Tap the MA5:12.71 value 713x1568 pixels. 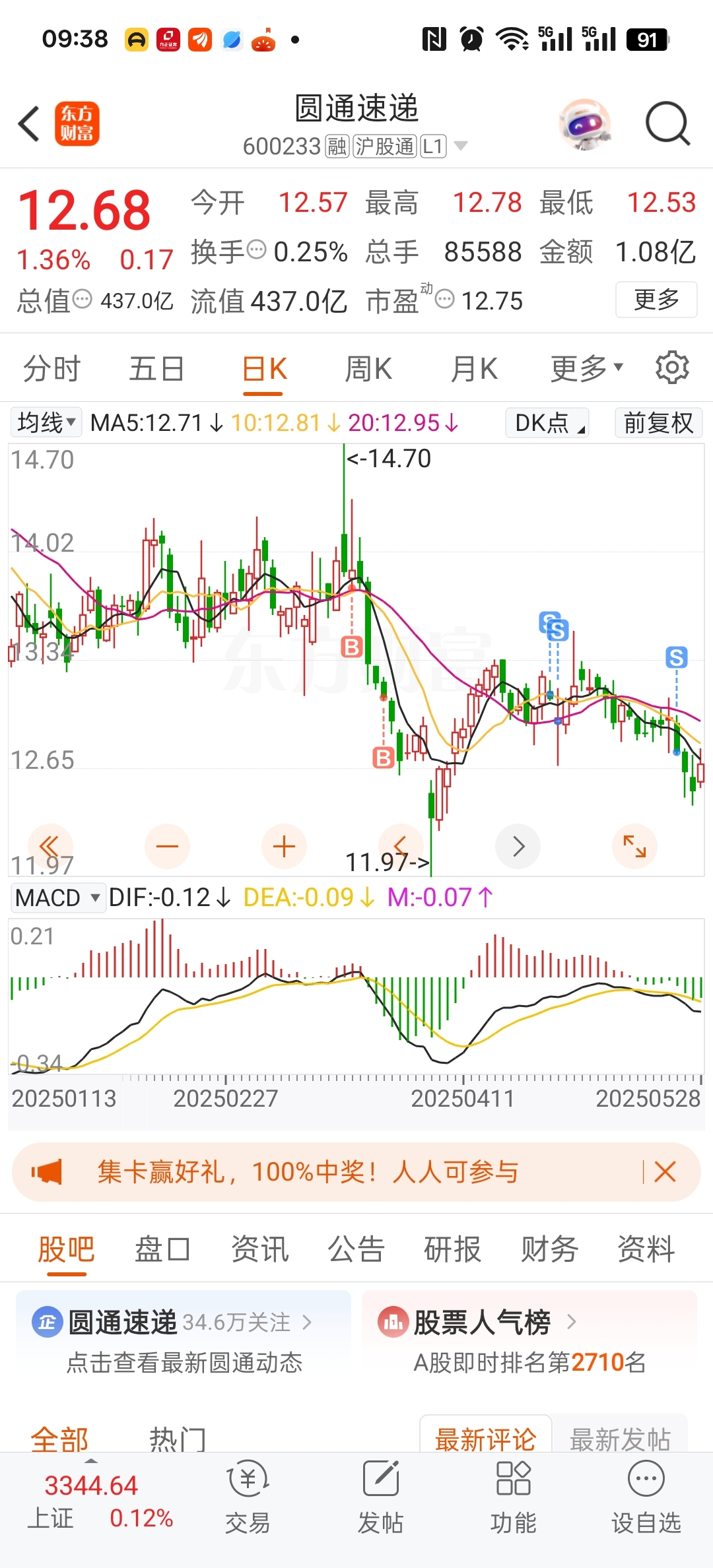pyautogui.click(x=157, y=422)
